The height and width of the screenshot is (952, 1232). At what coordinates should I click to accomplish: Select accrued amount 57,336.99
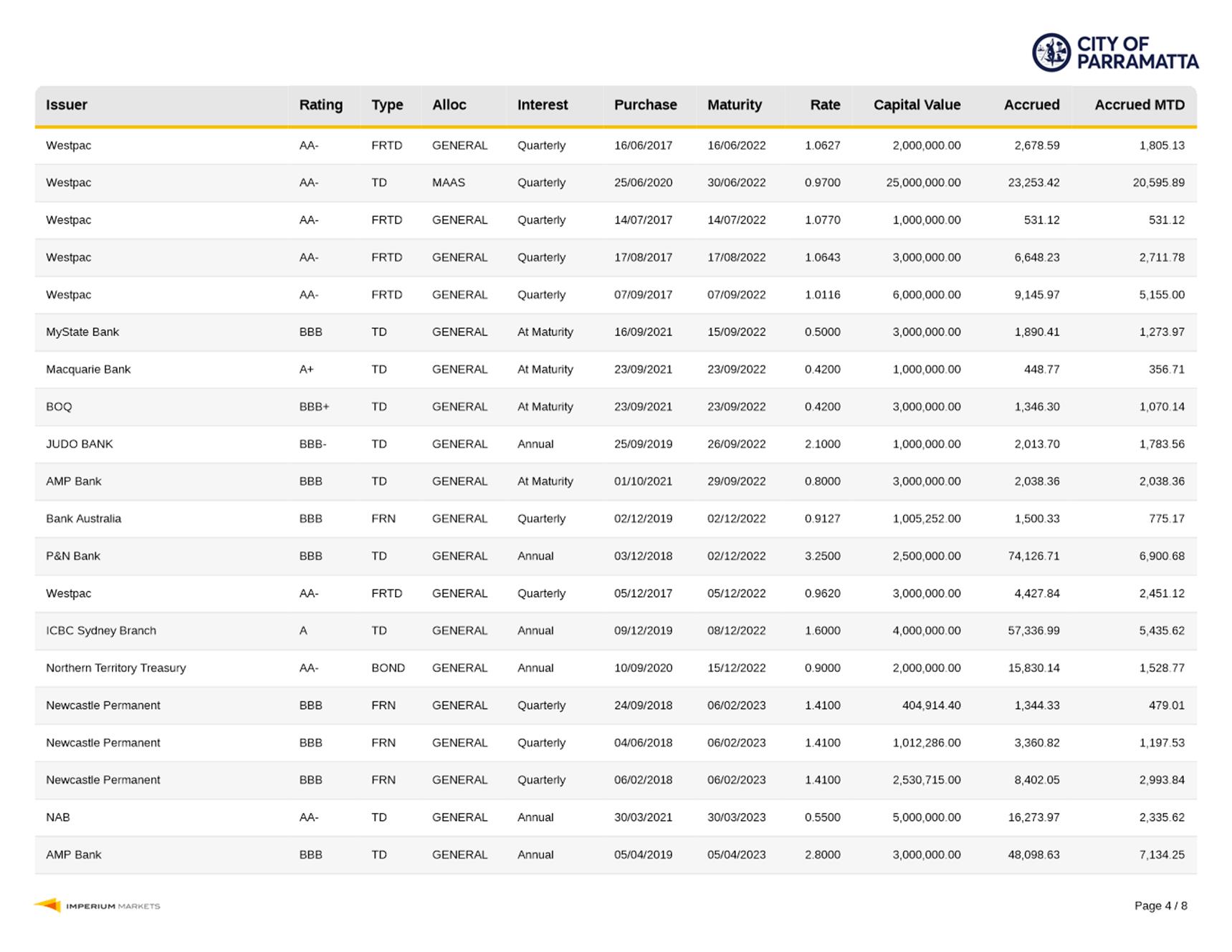point(1033,630)
